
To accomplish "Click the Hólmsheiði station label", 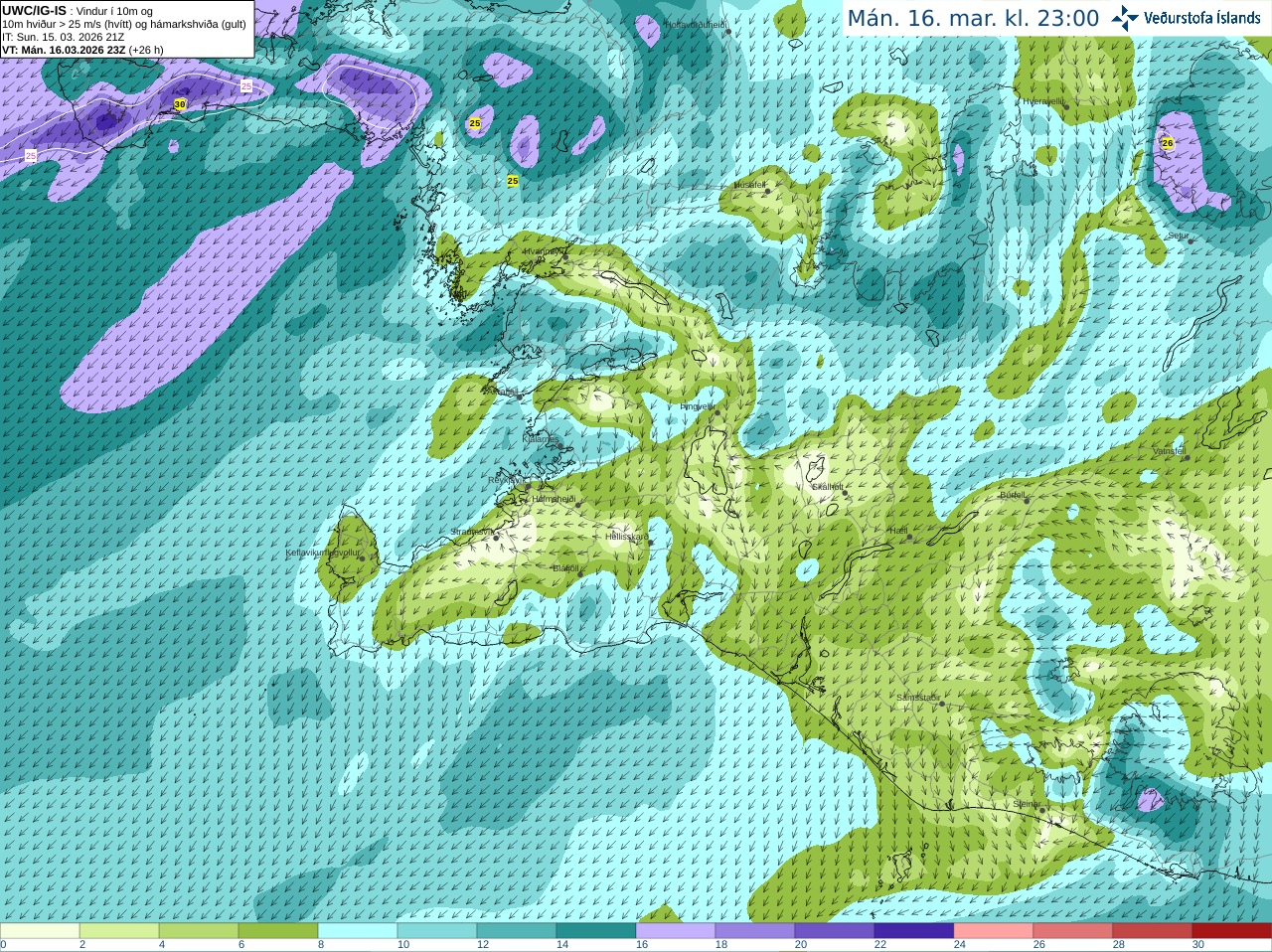I will point(554,499).
